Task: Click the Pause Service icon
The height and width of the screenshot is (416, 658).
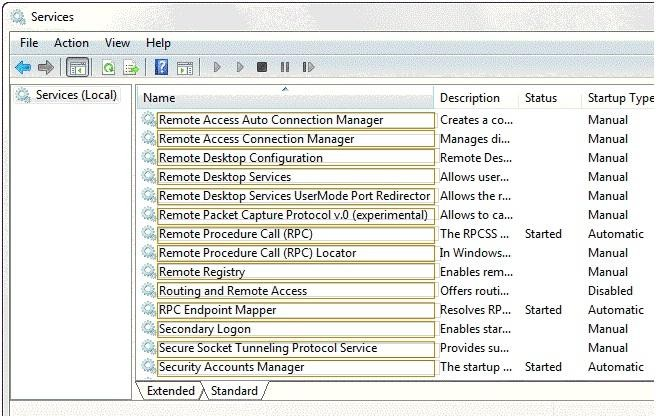Action: click(x=285, y=67)
